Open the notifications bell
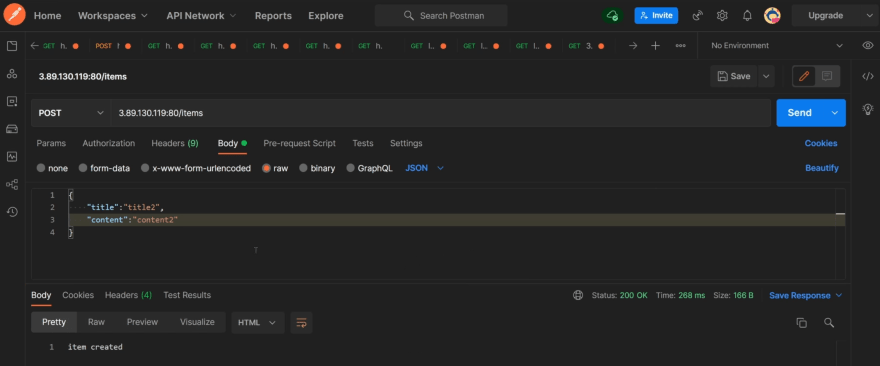The image size is (880, 366). tap(747, 16)
